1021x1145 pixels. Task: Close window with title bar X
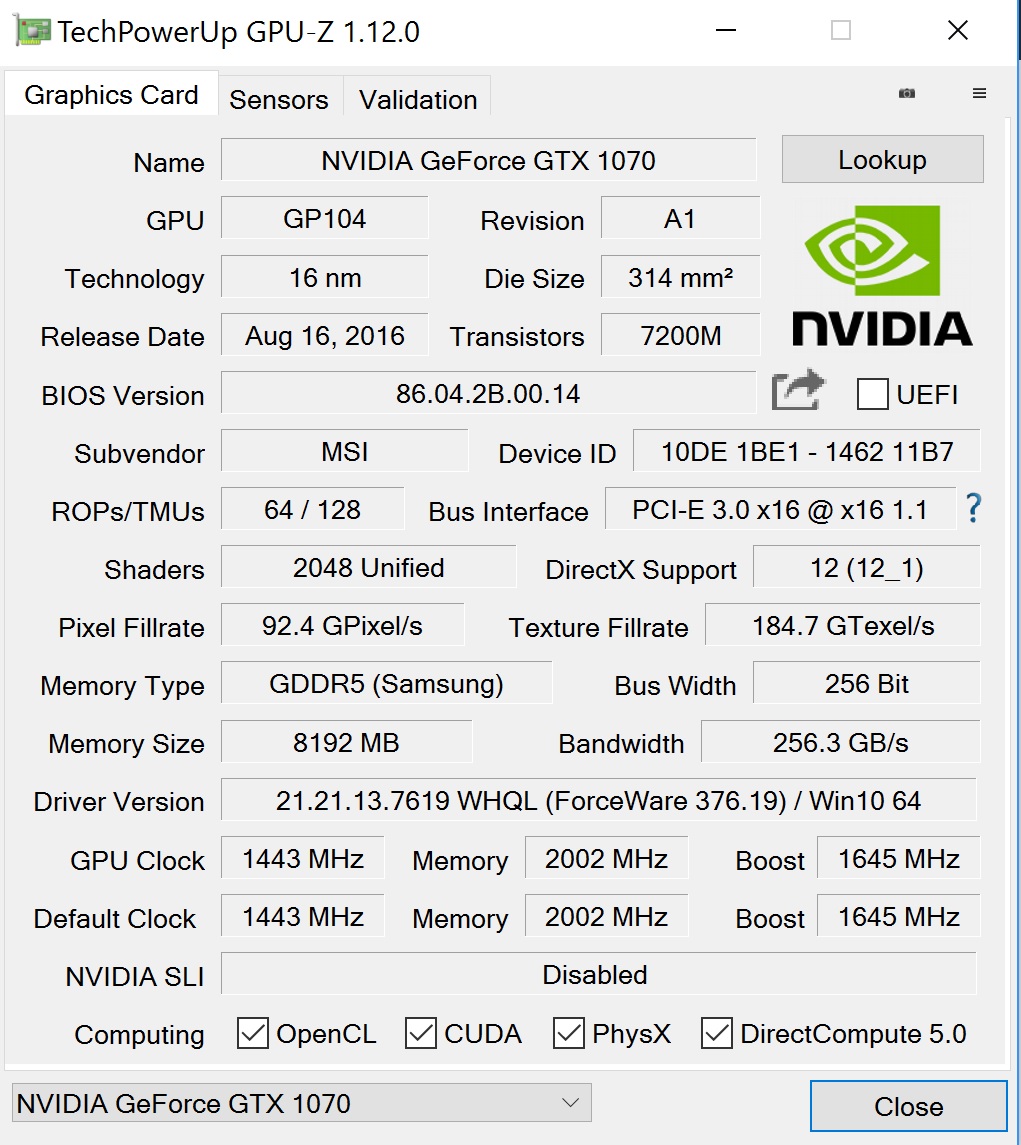pos(957,31)
